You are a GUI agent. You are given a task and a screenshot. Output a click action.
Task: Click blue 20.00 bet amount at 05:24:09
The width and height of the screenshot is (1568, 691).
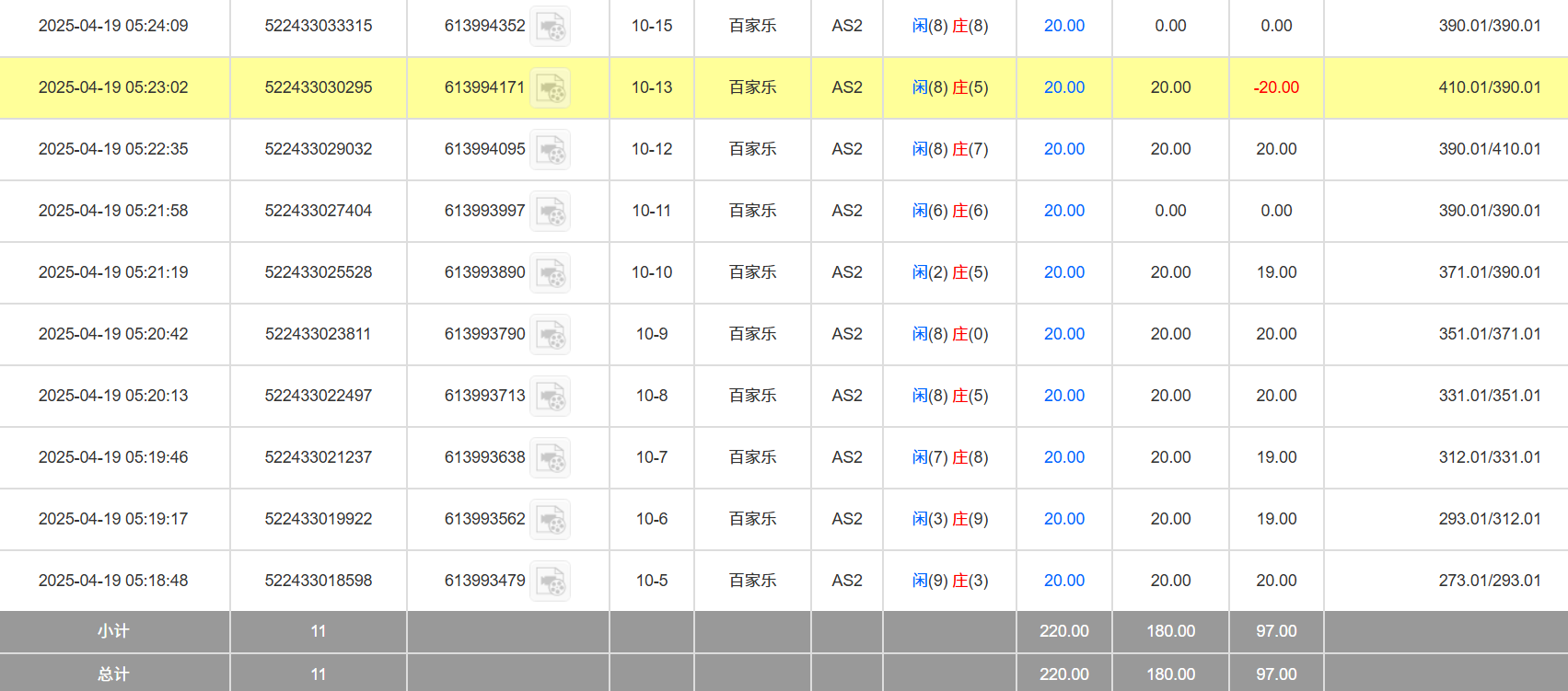pyautogui.click(x=1063, y=26)
